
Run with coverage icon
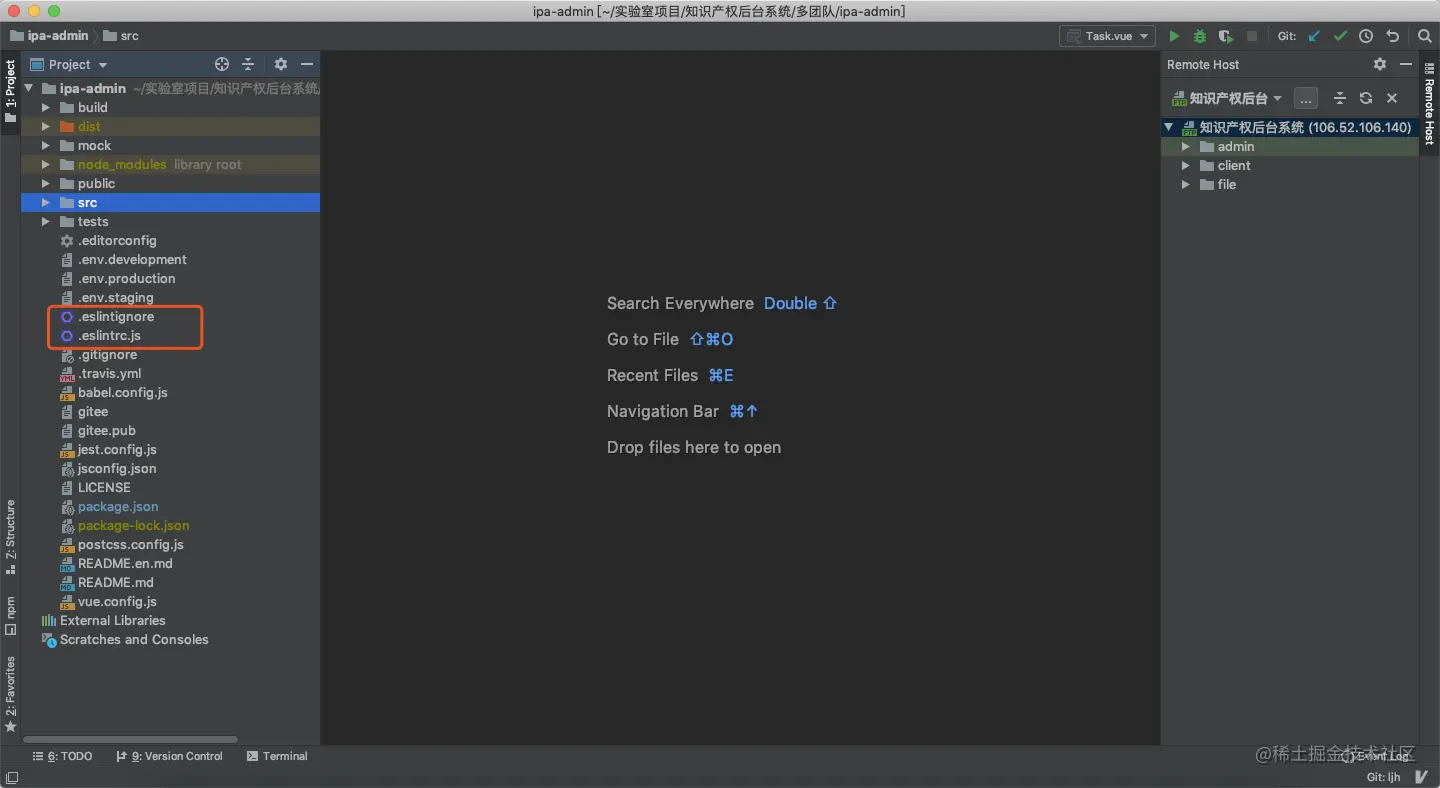pos(1226,36)
